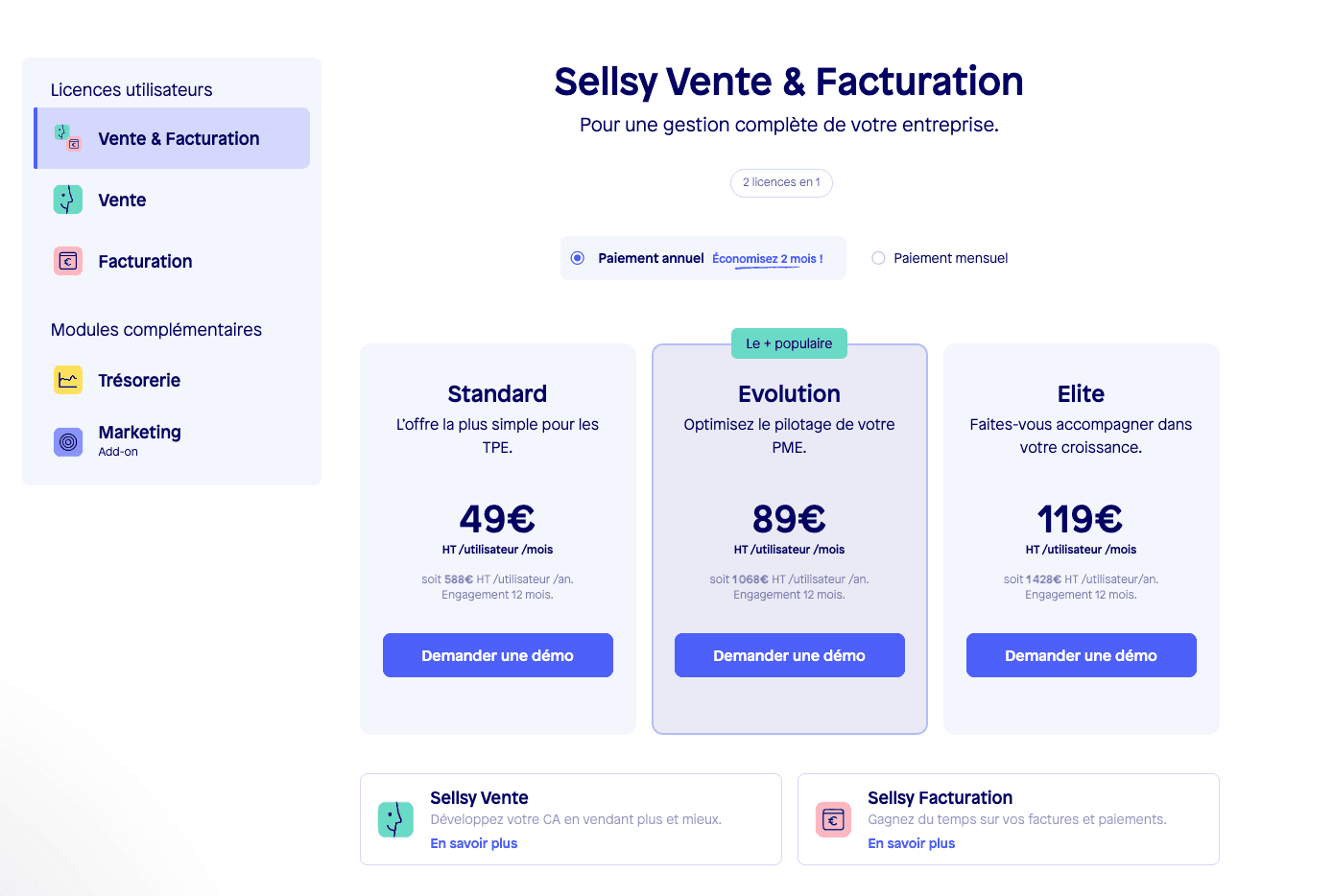
Task: Click the Sellsy Vente face icon bottom card
Action: coord(396,819)
